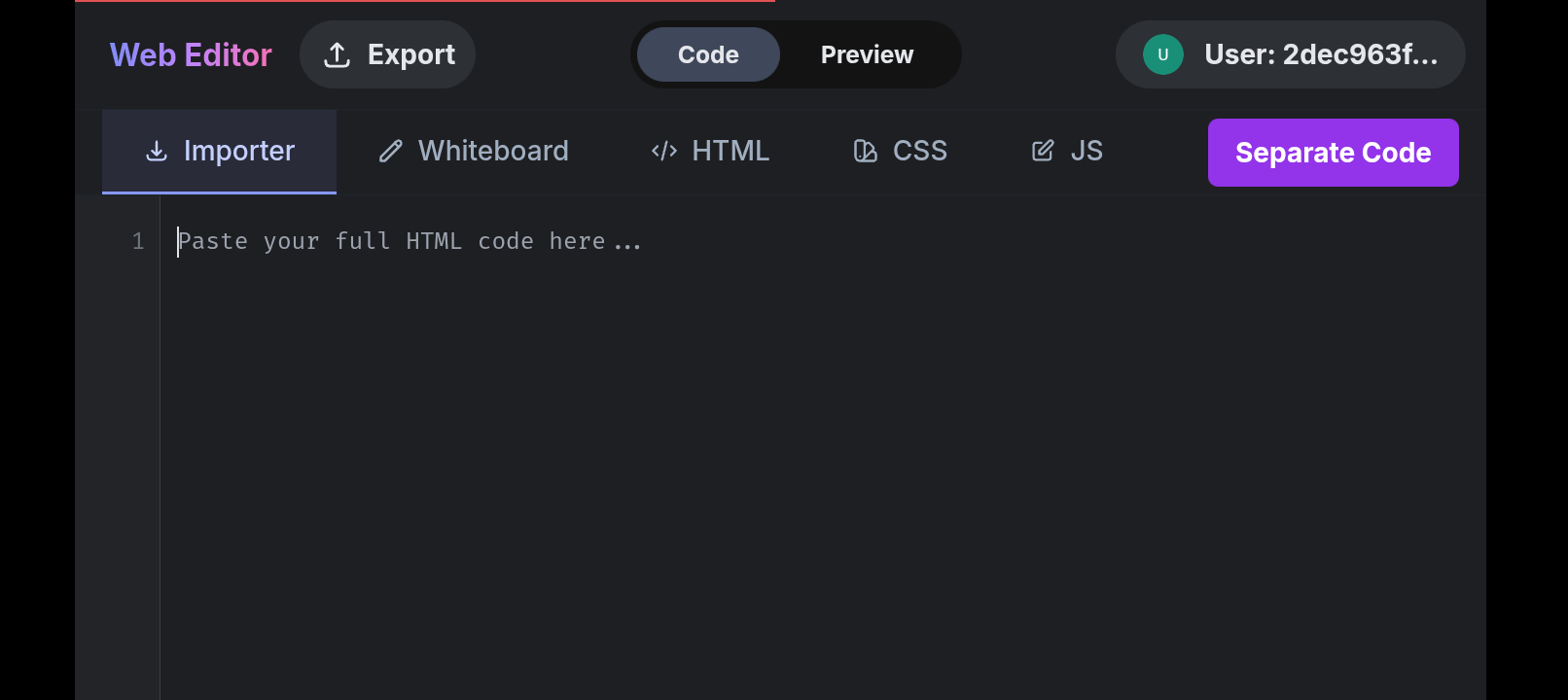Click the Separate Code button
1568x700 pixels.
pyautogui.click(x=1334, y=153)
